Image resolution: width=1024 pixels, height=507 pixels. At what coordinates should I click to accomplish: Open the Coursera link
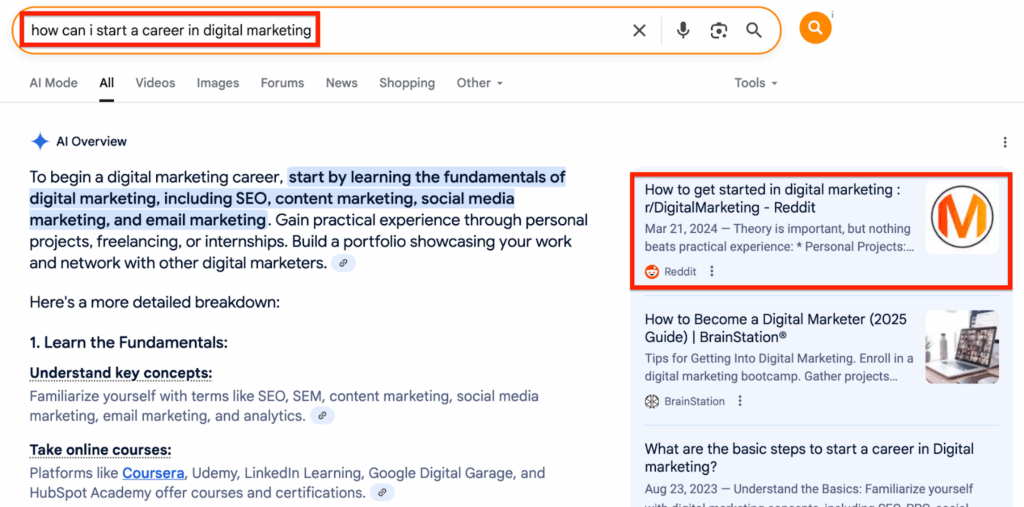153,473
